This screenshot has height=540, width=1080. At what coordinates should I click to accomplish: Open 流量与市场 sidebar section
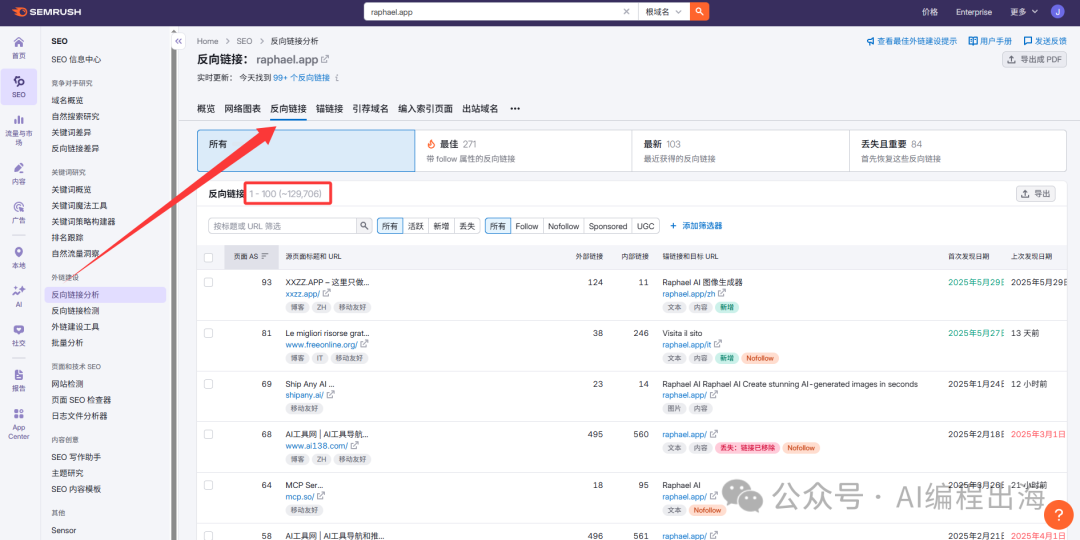[x=19, y=129]
